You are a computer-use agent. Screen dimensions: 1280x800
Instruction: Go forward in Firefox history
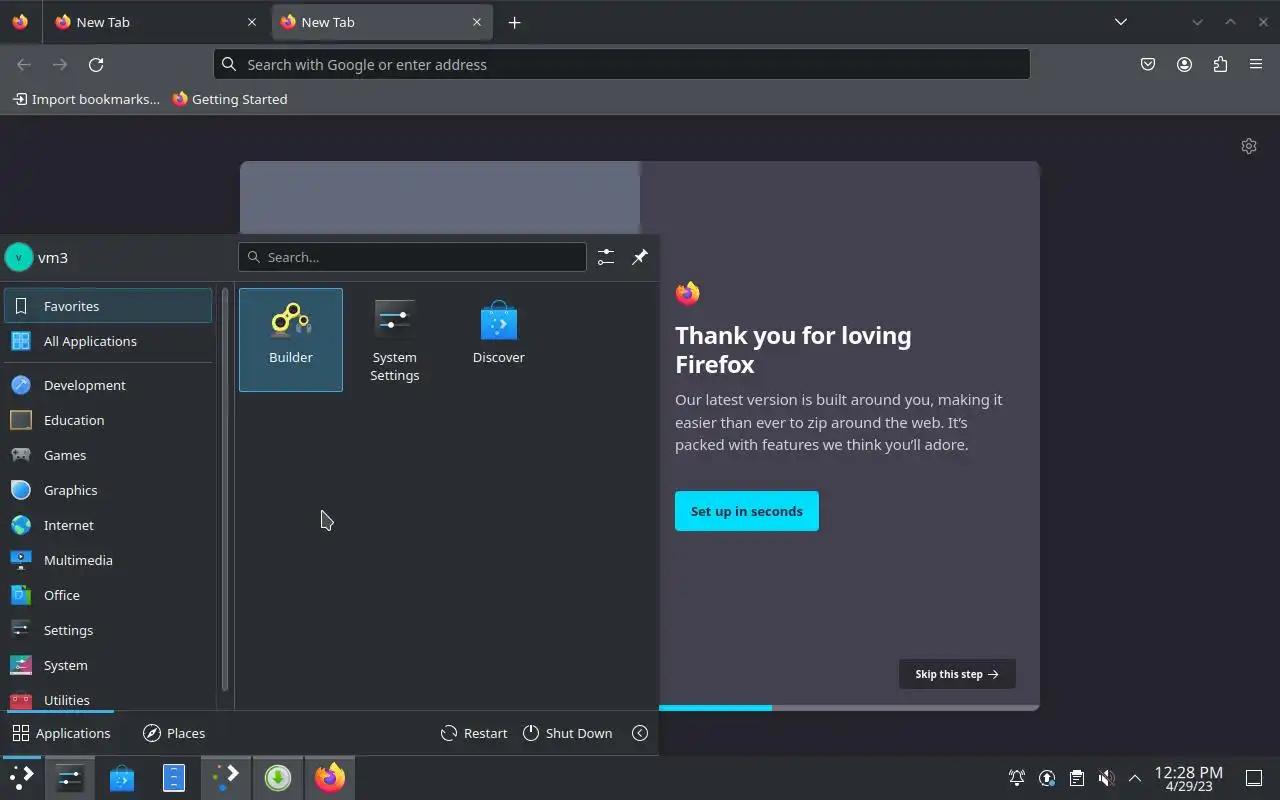click(60, 64)
